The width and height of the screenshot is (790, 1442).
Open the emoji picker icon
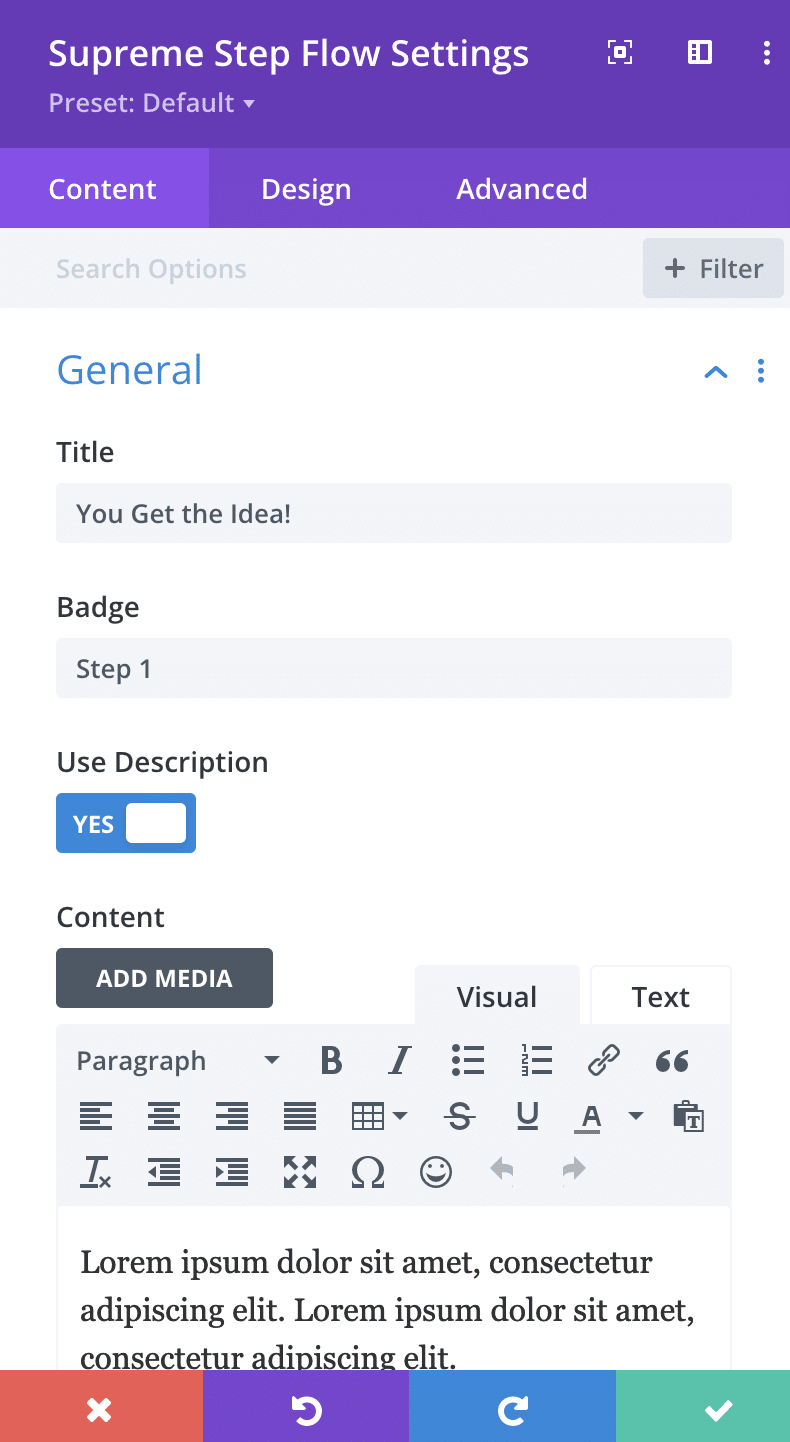[x=436, y=1171]
